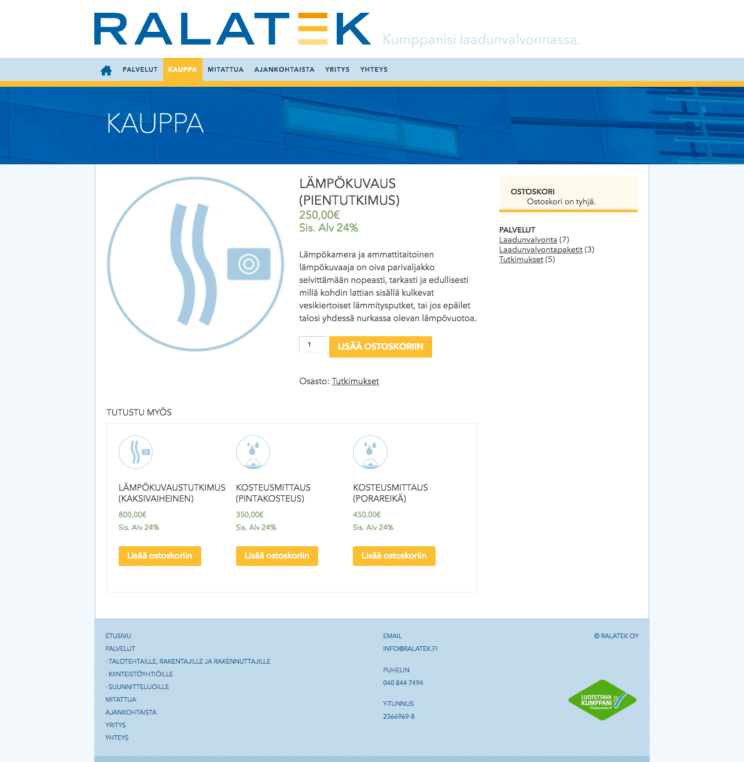
Task: Open footer link Talotehtaille, rakentajille ja rakennuttajille
Action: point(188,661)
